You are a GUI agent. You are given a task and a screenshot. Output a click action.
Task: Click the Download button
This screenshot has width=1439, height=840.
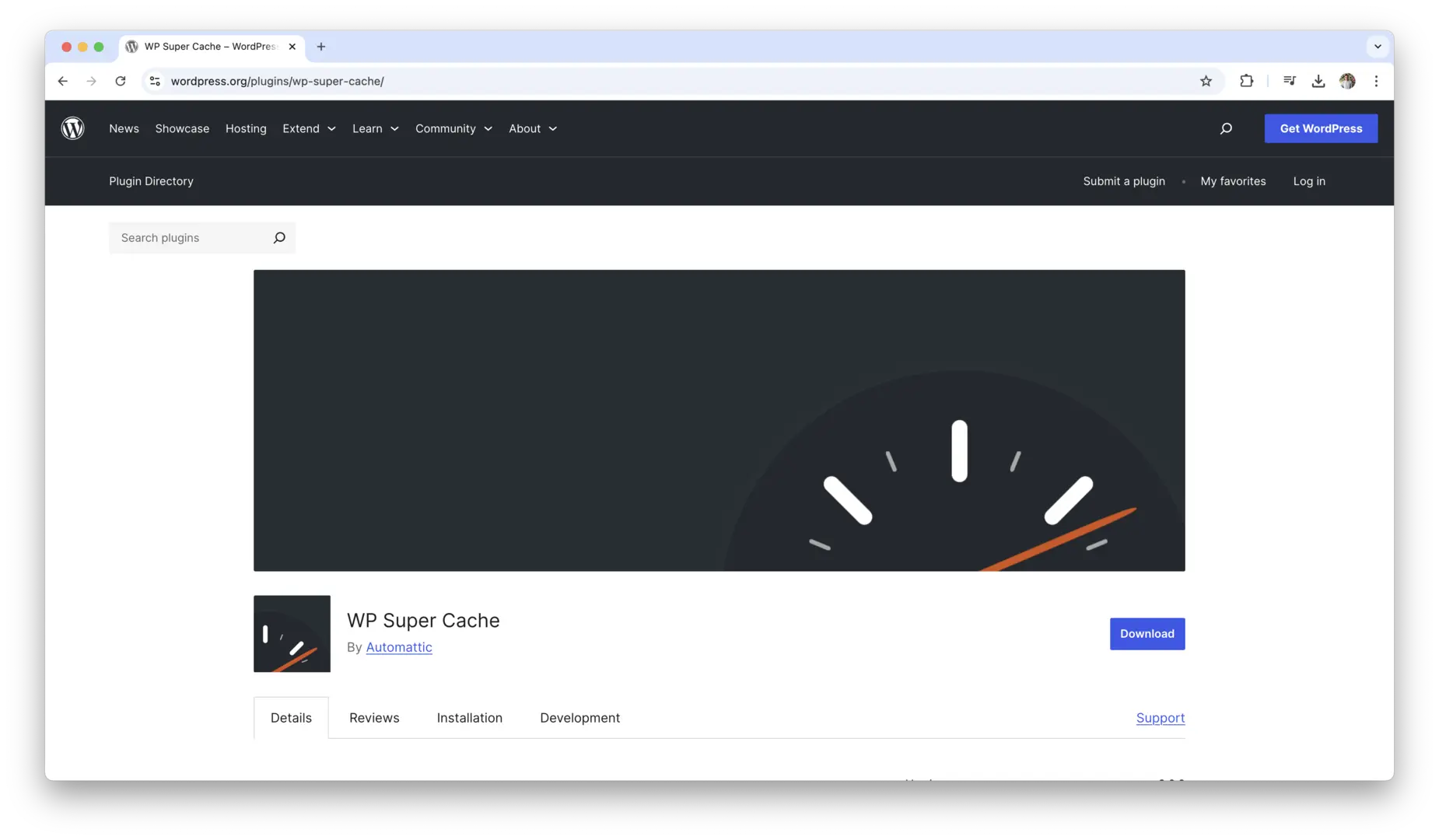[x=1147, y=633]
